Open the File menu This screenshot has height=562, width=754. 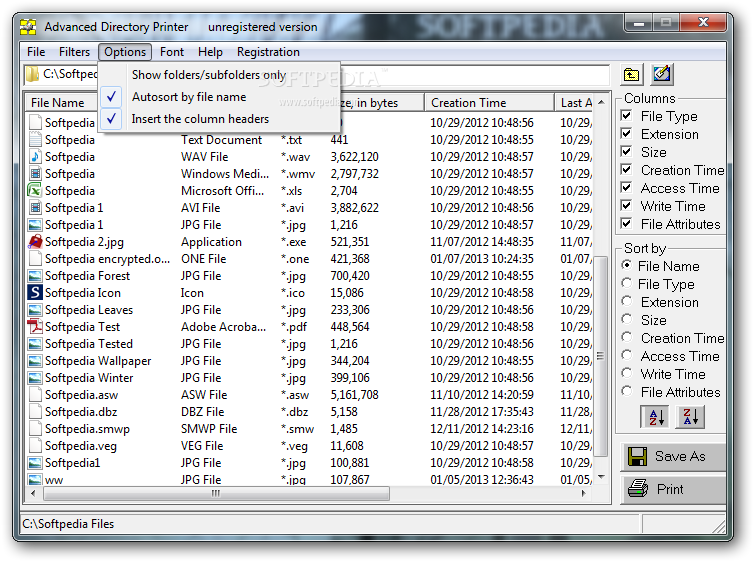(x=36, y=52)
